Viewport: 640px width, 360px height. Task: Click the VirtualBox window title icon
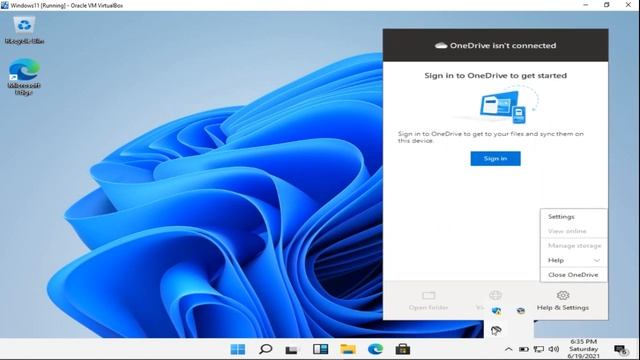pyautogui.click(x=4, y=5)
